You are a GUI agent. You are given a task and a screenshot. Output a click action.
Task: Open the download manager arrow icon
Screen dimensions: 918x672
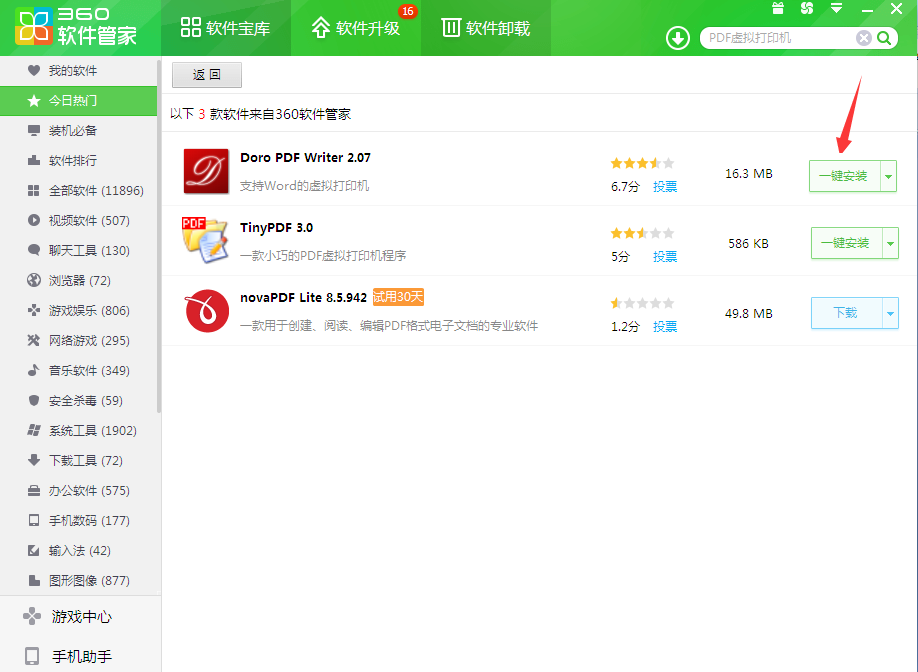[677, 39]
